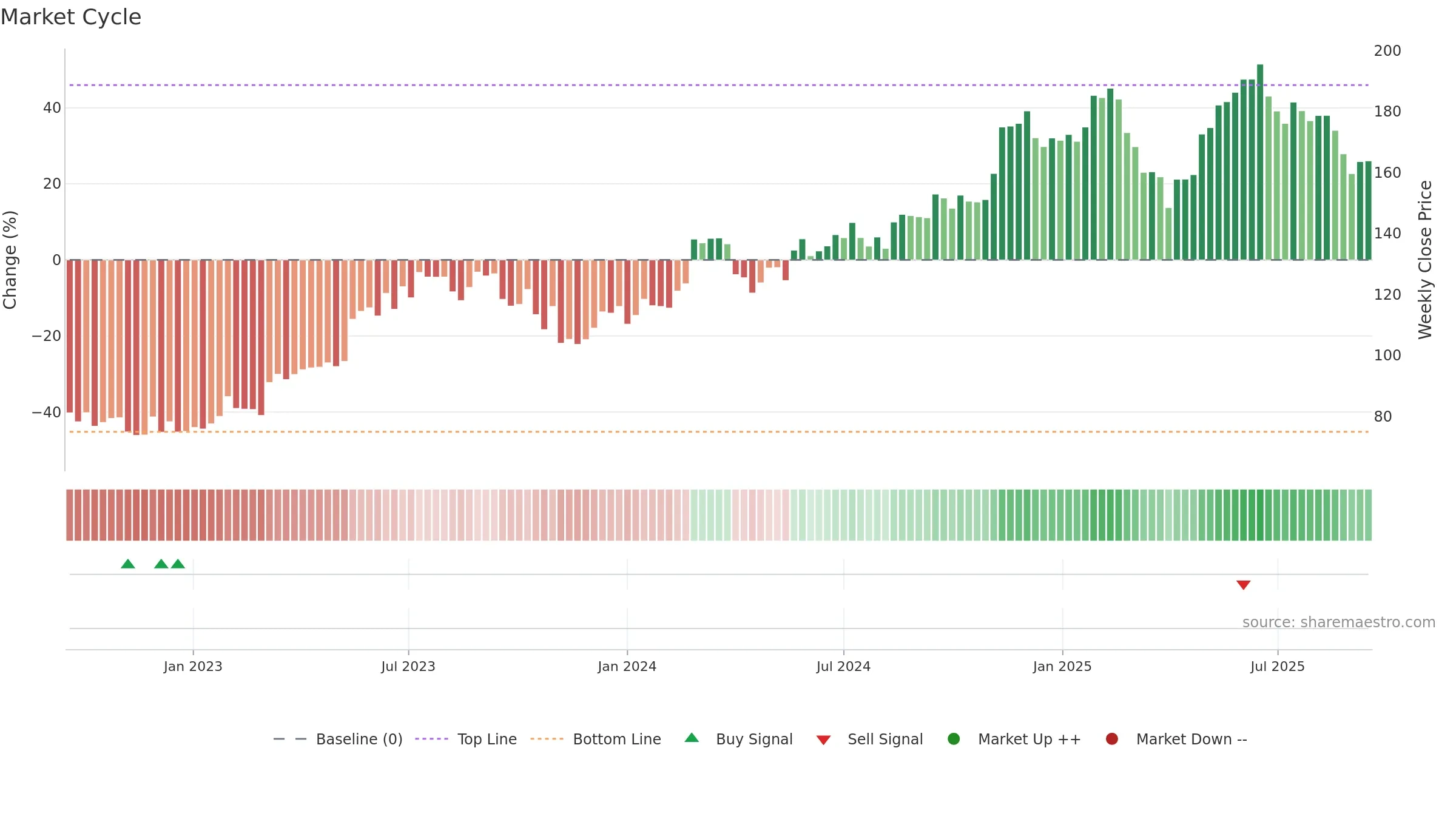Screen dimensions: 1456x819
Task: Click the 80 label on the right axis
Action: 1383,416
